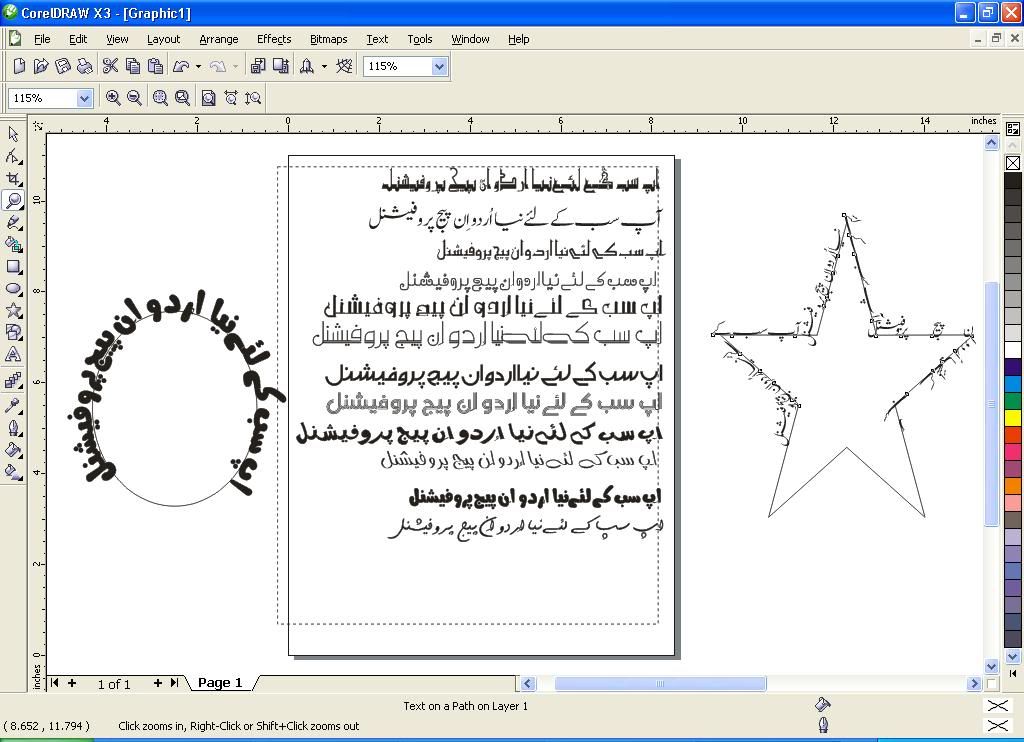Open the Text menu
Image resolution: width=1024 pixels, height=742 pixels.
[377, 39]
